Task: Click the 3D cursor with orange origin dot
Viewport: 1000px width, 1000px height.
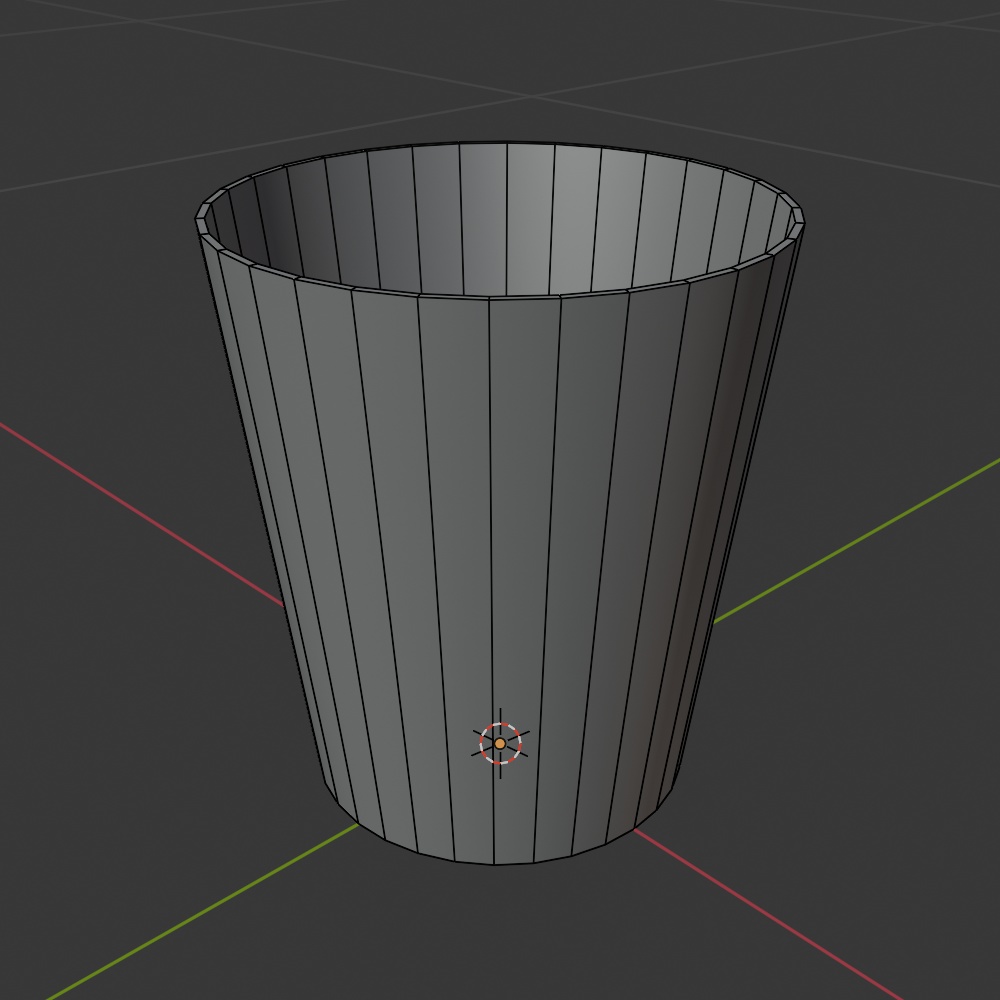Action: pyautogui.click(x=500, y=744)
